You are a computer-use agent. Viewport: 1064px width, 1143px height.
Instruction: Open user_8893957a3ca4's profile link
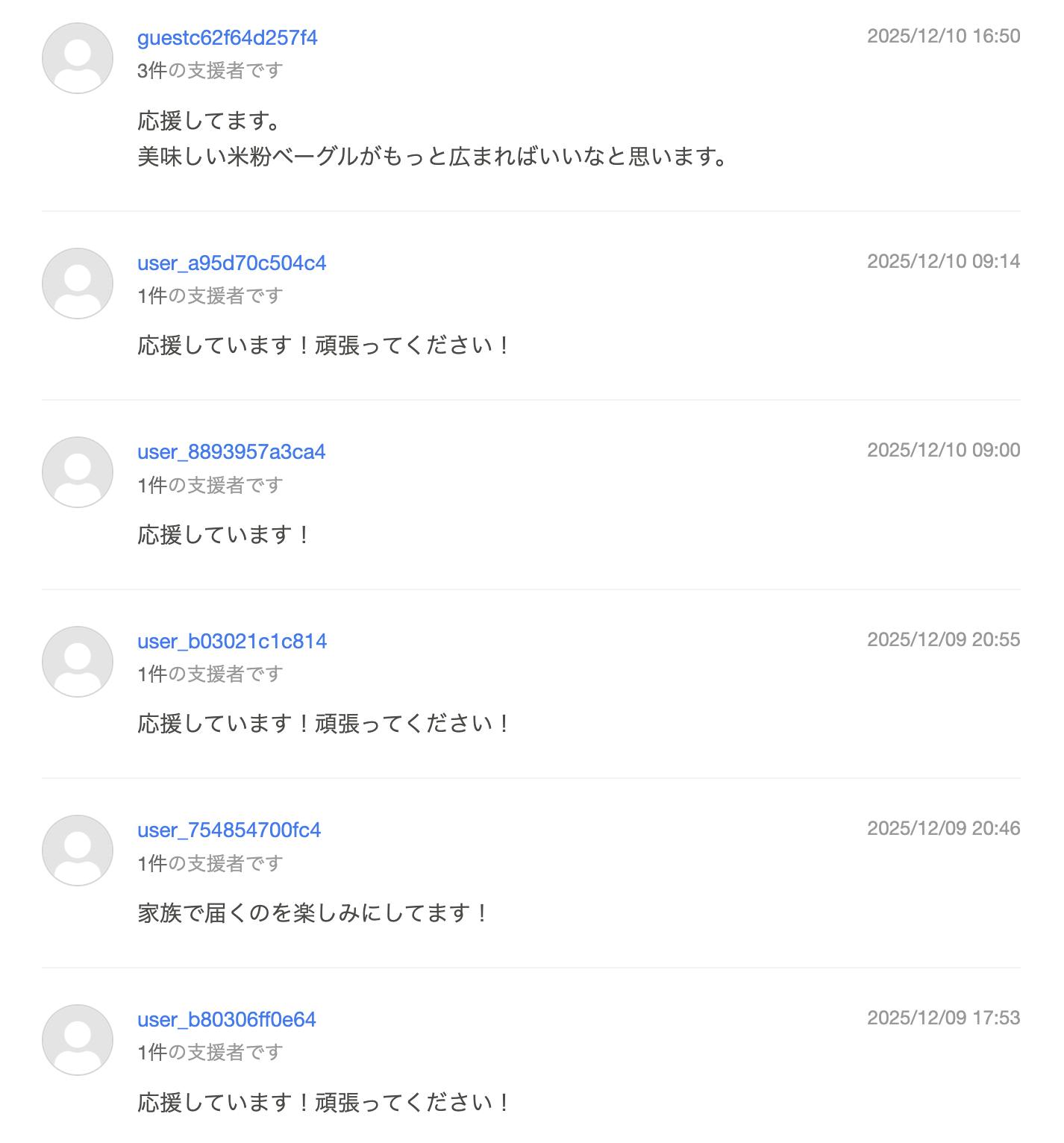[x=232, y=451]
